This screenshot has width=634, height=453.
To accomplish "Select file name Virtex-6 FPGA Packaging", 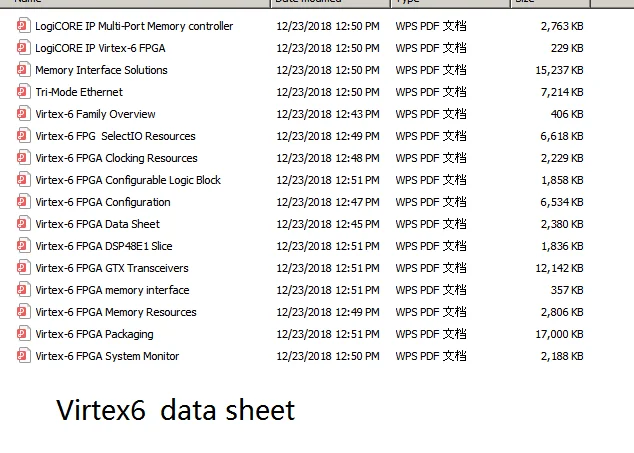I will pos(94,334).
